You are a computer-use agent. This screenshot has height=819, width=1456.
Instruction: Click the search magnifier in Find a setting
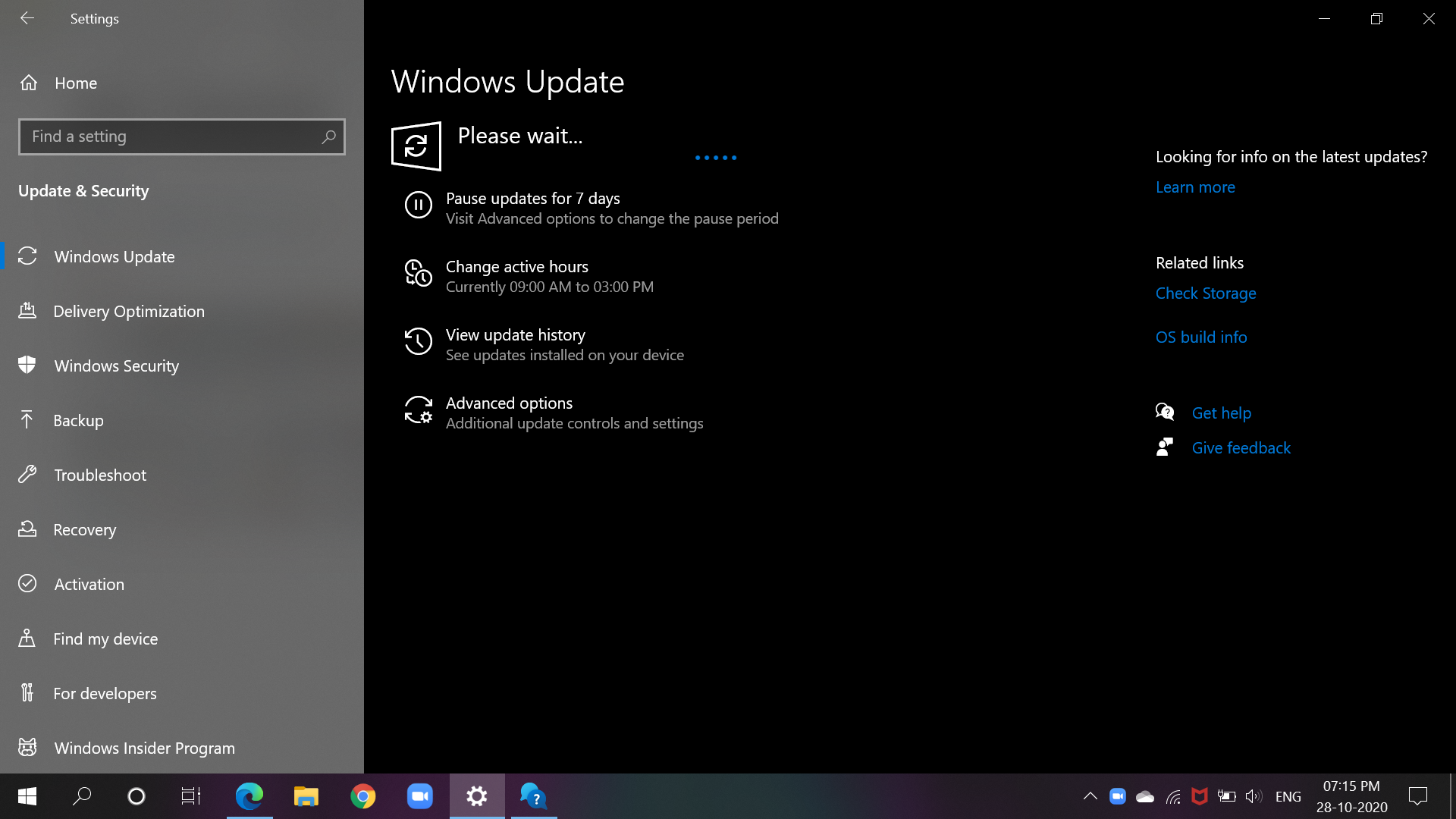point(328,136)
